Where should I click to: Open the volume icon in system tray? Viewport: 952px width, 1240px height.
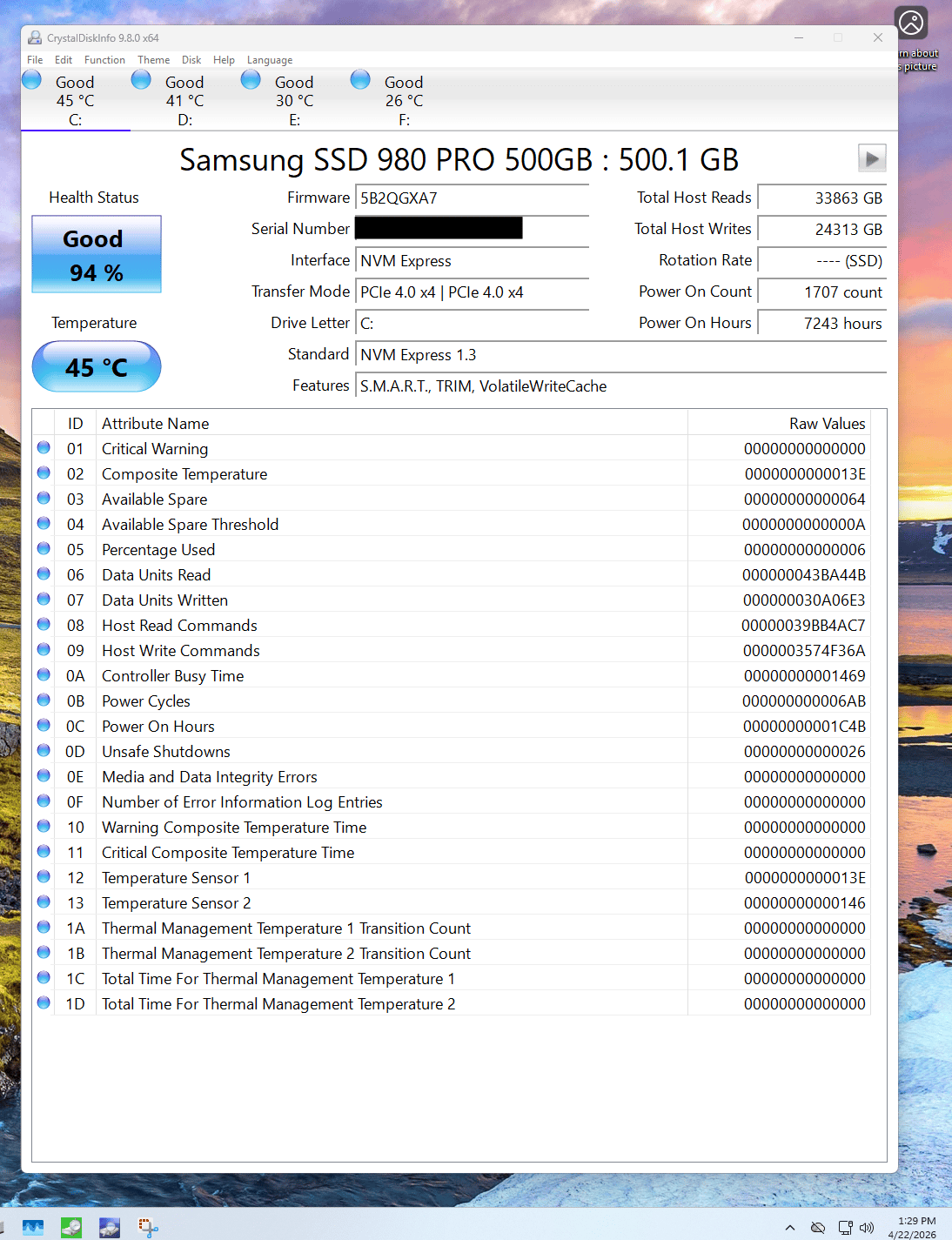click(x=867, y=1228)
